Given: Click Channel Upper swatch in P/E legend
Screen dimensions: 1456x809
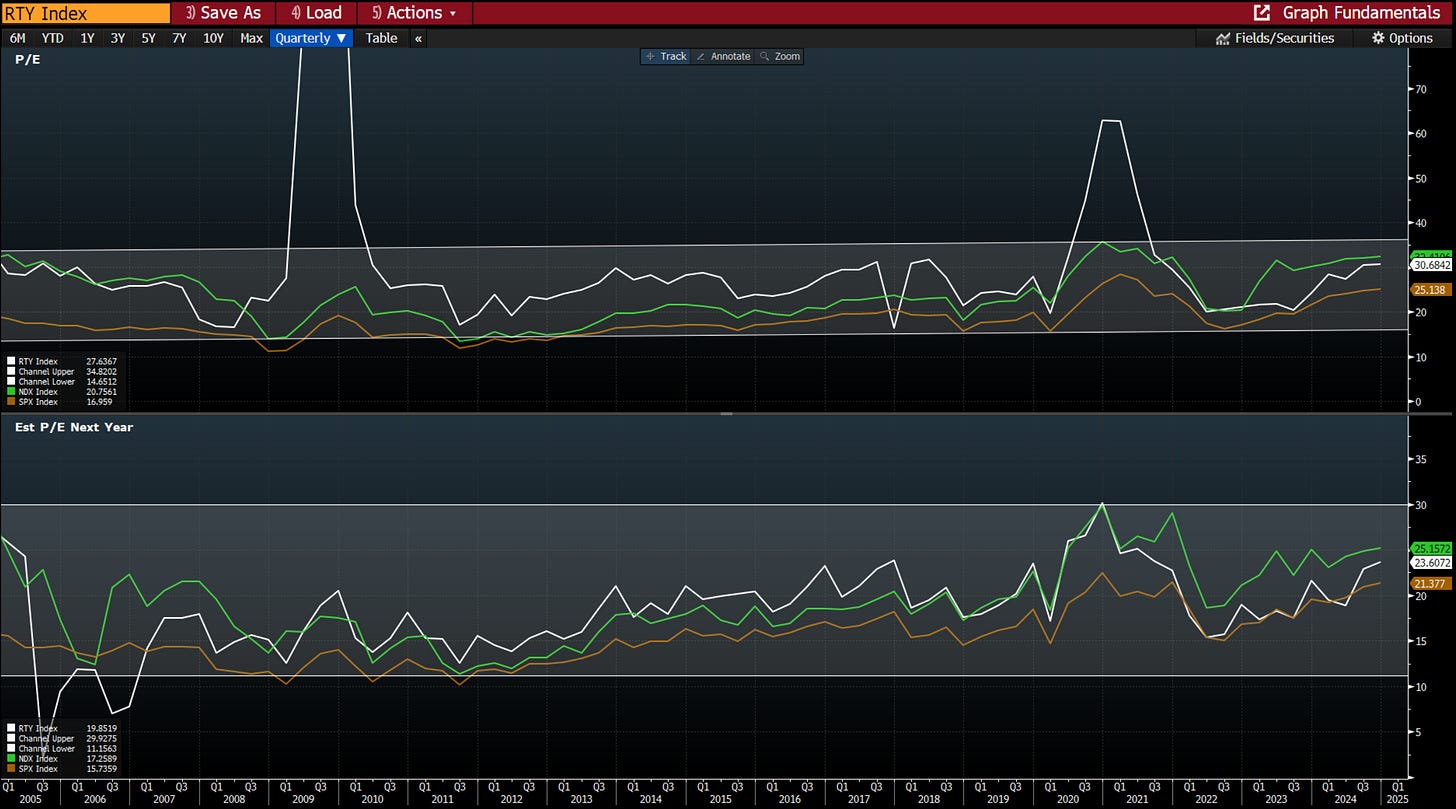Looking at the screenshot, I should (10, 372).
